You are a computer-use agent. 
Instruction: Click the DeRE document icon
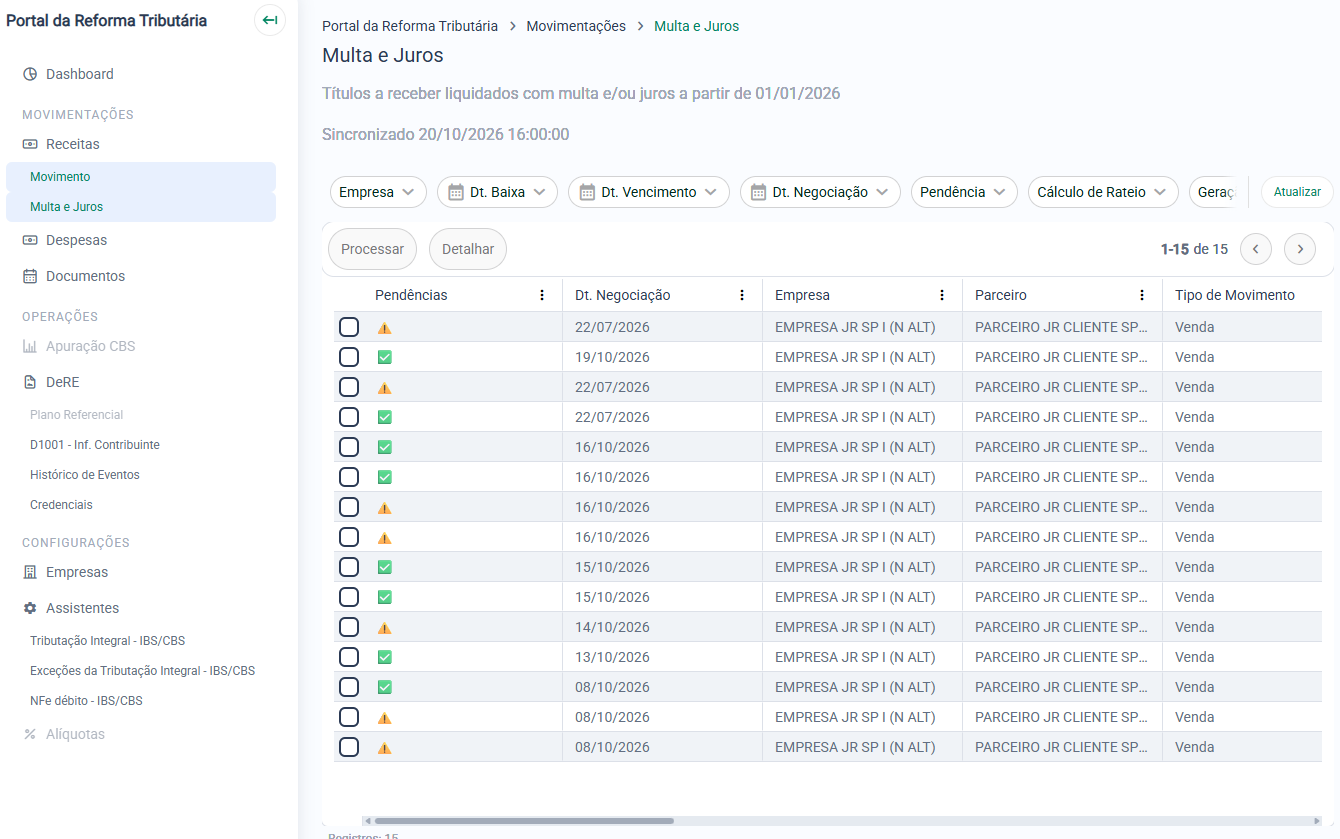click(x=30, y=382)
